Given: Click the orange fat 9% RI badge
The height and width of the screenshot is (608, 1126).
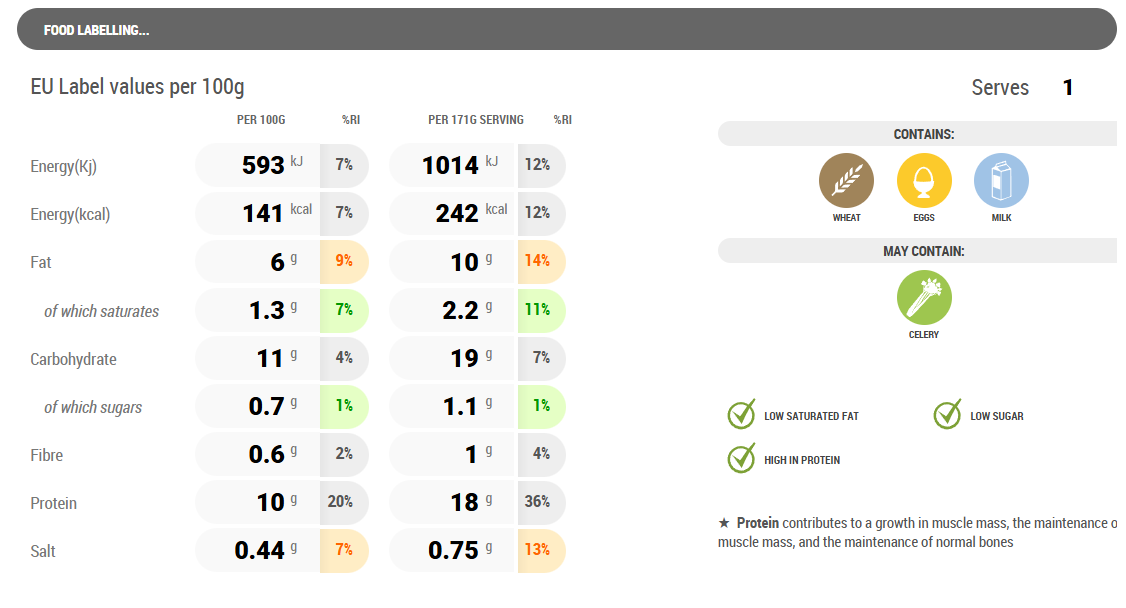Looking at the screenshot, I should (344, 262).
